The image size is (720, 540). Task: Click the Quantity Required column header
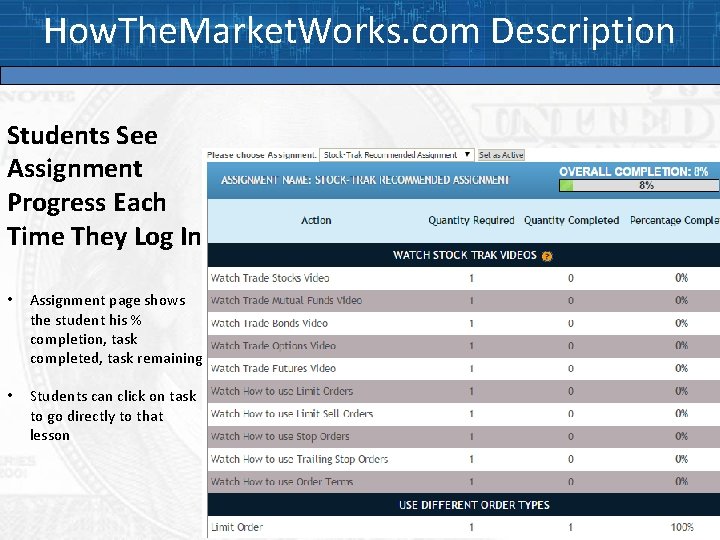[471, 220]
